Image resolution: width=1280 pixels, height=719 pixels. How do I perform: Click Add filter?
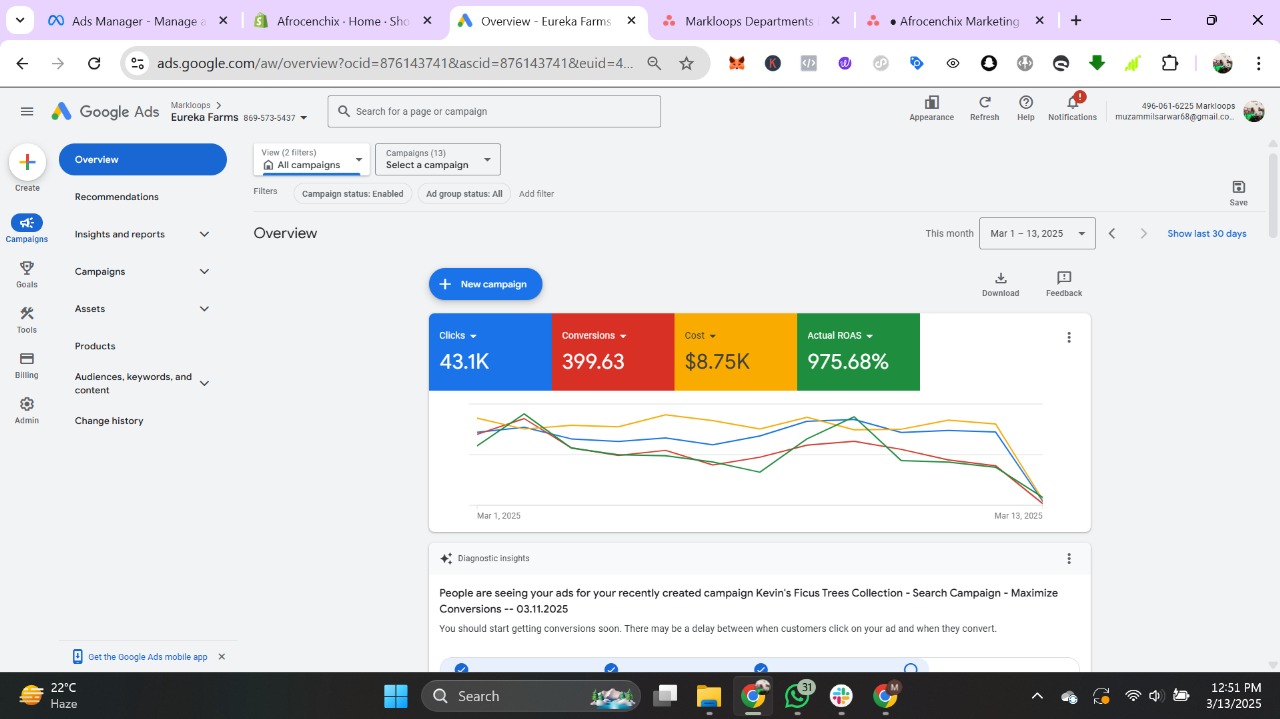tap(536, 194)
